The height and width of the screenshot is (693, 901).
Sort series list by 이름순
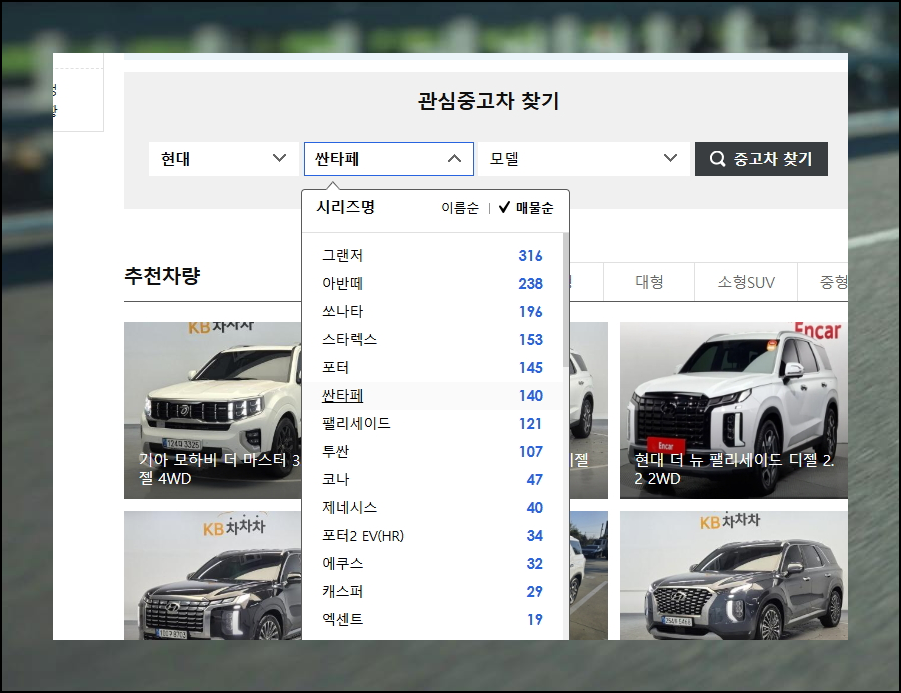pyautogui.click(x=460, y=208)
